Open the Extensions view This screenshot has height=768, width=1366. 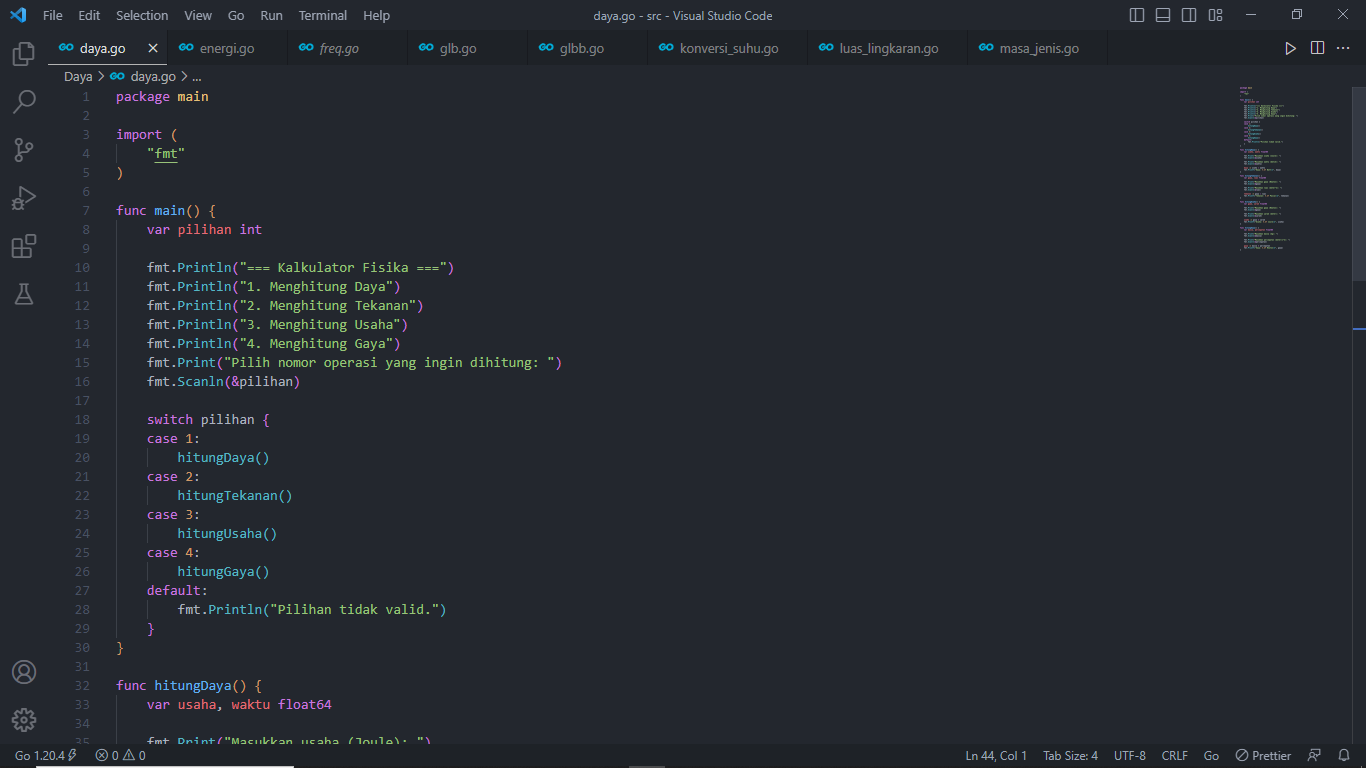(x=24, y=246)
